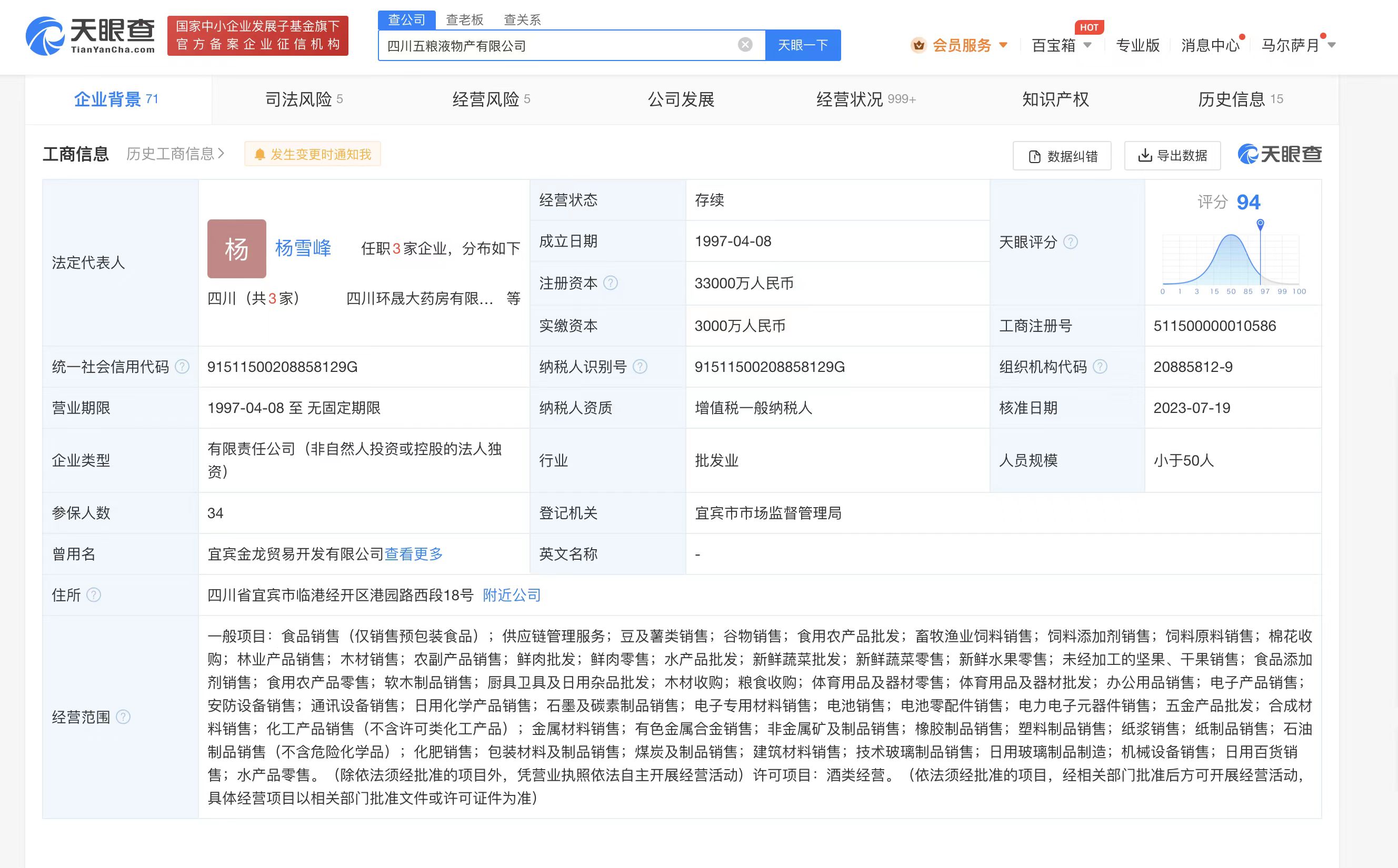
Task: Click the credit code 91511500208858129G in 统一社会信用代码 row
Action: point(282,367)
